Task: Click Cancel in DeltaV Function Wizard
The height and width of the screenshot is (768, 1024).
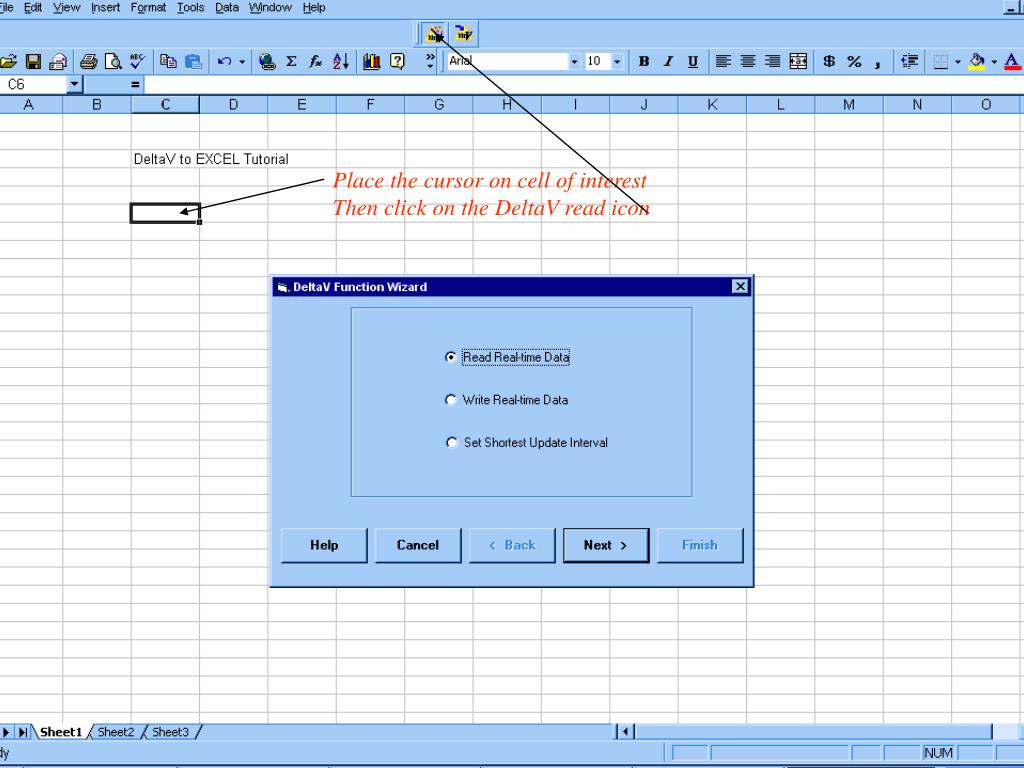Action: (x=418, y=545)
